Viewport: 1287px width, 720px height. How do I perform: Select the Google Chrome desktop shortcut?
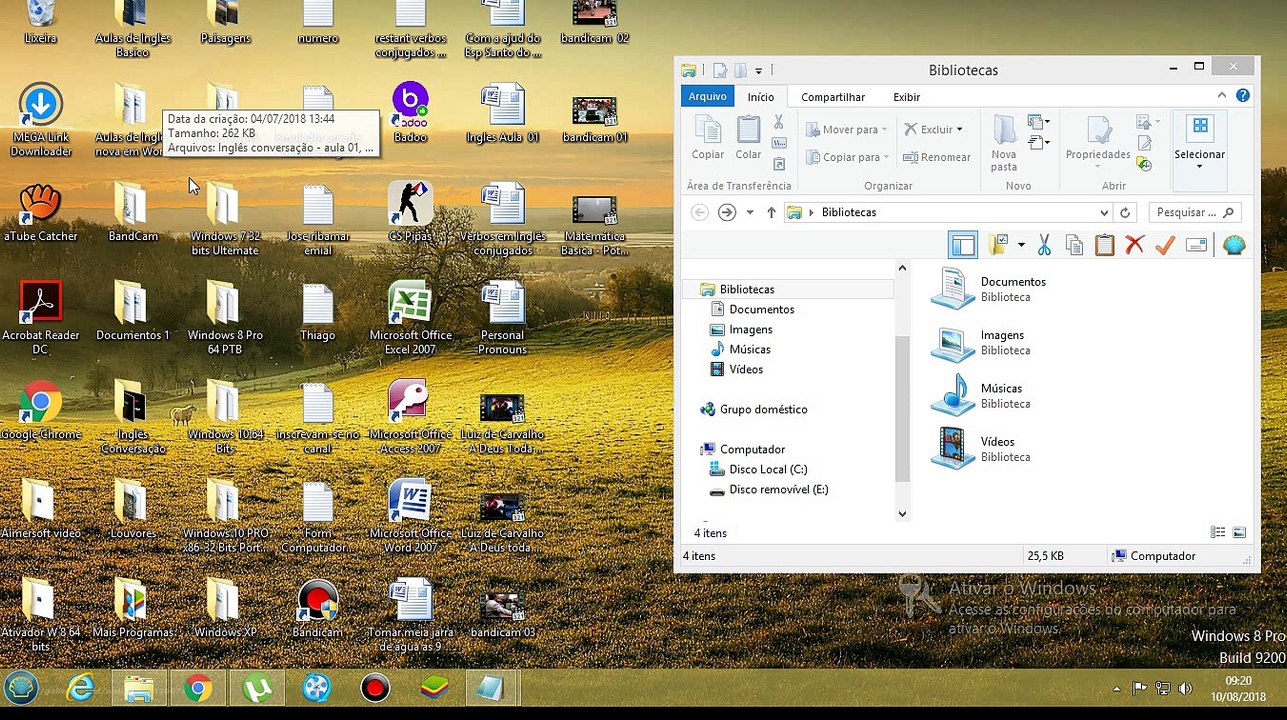pyautogui.click(x=41, y=411)
